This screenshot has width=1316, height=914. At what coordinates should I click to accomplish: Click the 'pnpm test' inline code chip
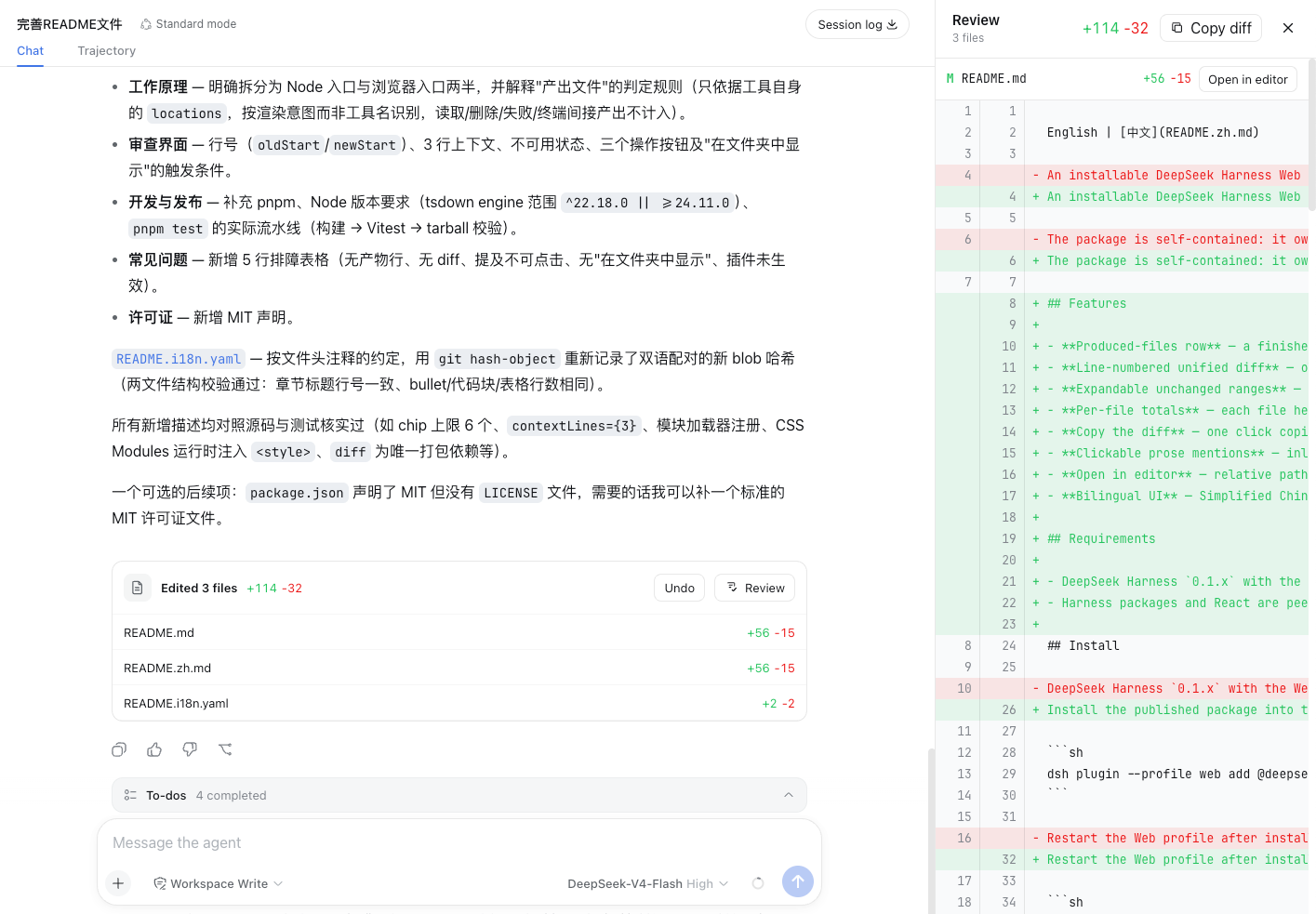point(167,229)
